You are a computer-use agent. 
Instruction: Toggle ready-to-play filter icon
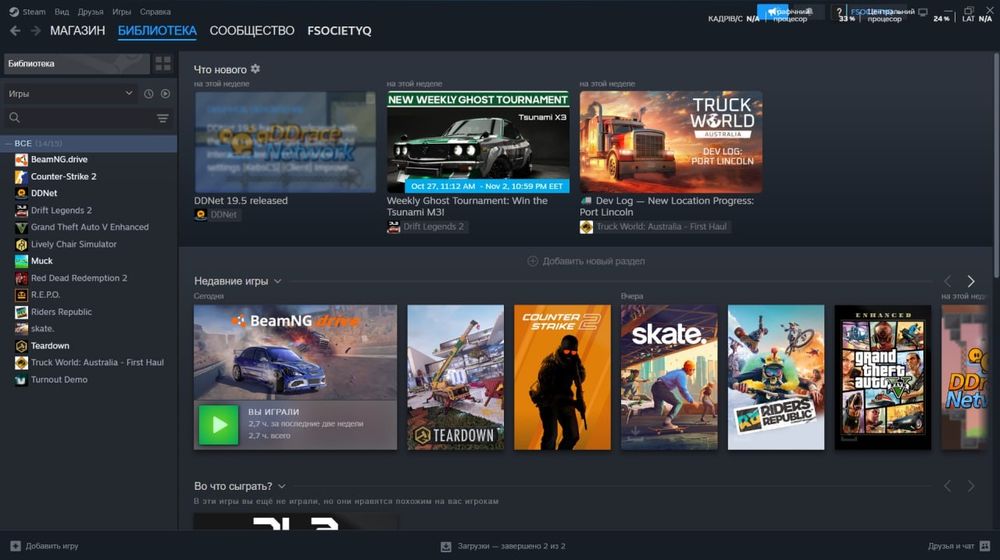pos(165,94)
